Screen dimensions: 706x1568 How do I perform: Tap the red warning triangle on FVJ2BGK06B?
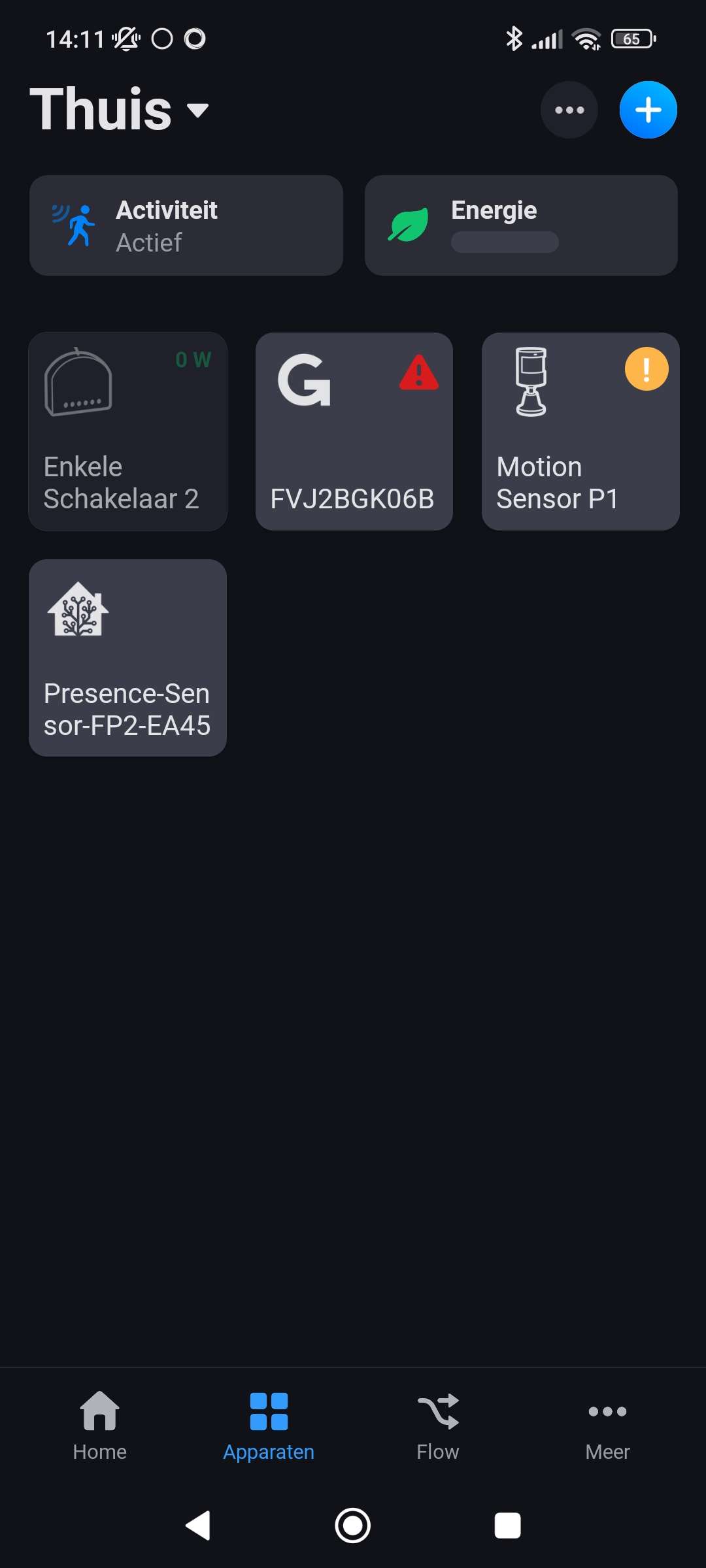(419, 372)
